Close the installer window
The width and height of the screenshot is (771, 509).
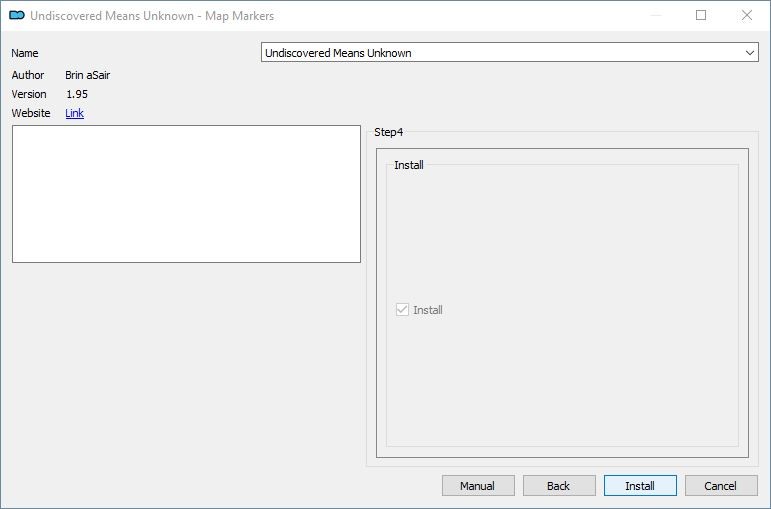[x=747, y=15]
